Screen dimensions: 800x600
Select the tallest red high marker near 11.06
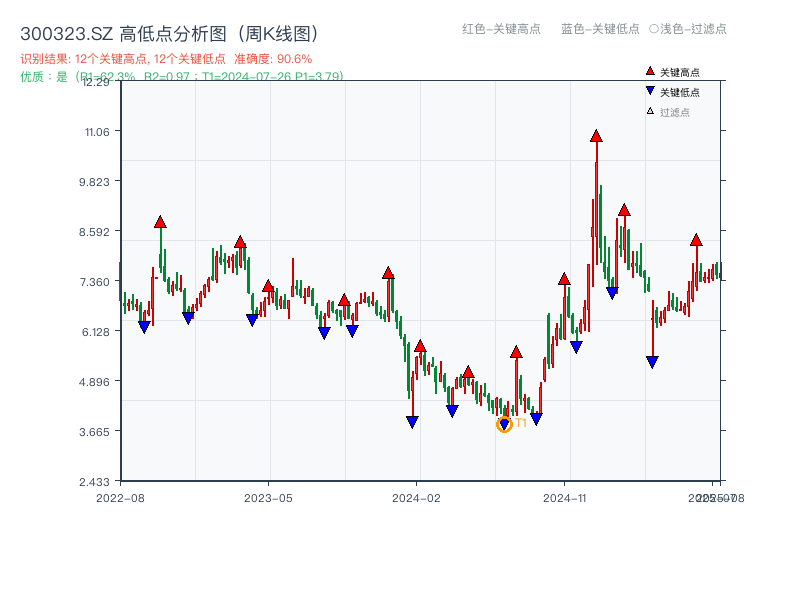point(596,136)
